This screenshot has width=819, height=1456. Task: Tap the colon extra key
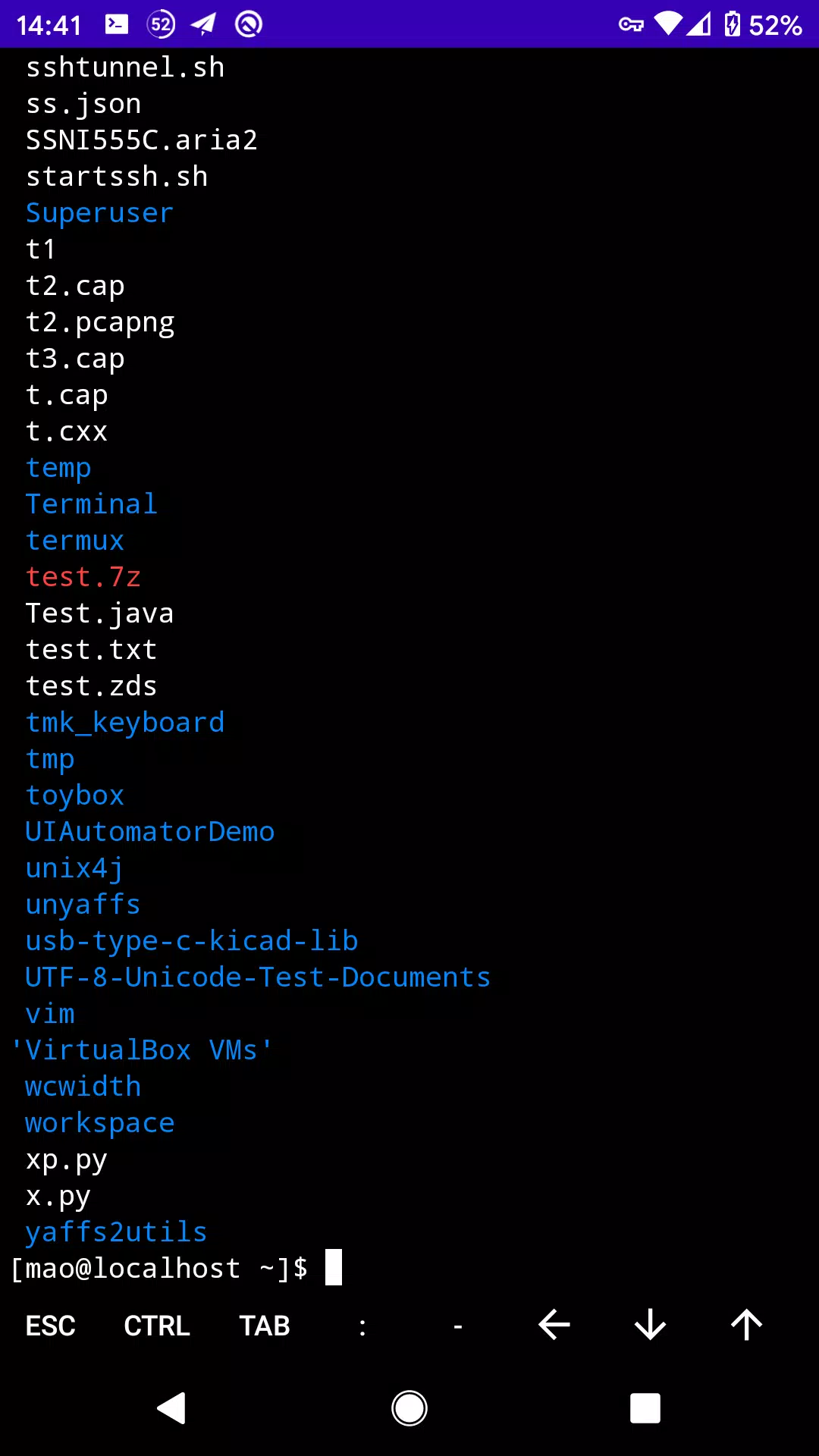click(362, 1326)
